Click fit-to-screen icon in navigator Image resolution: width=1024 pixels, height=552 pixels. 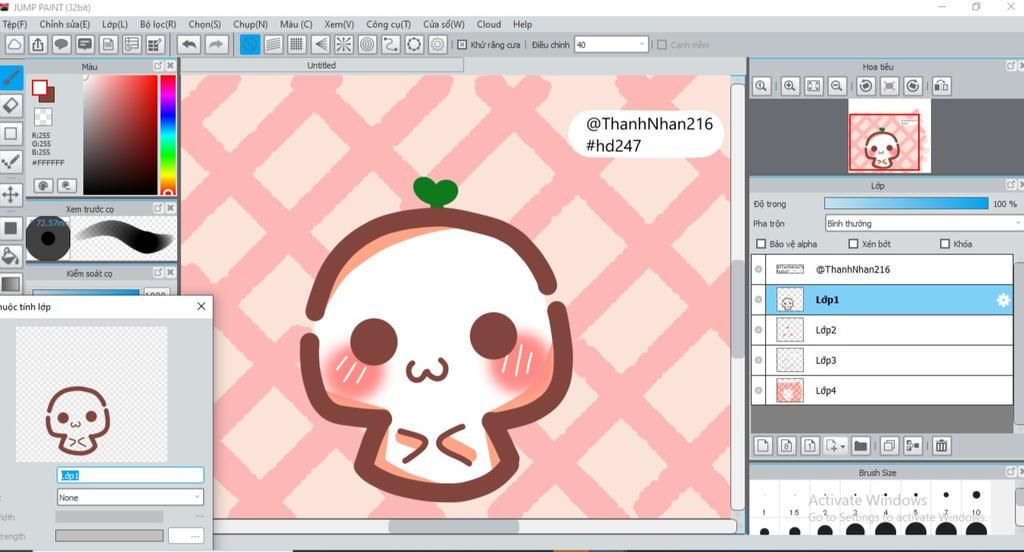[813, 86]
